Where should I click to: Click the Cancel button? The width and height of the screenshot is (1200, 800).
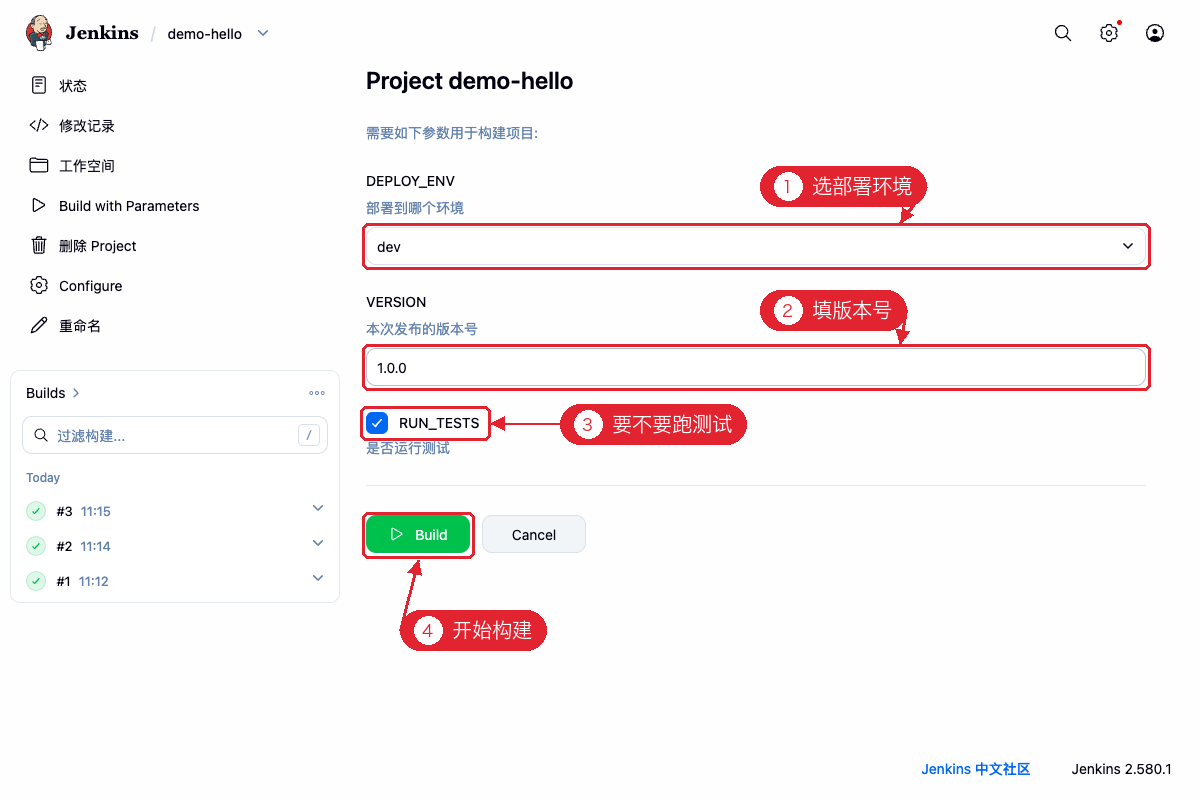tap(534, 535)
